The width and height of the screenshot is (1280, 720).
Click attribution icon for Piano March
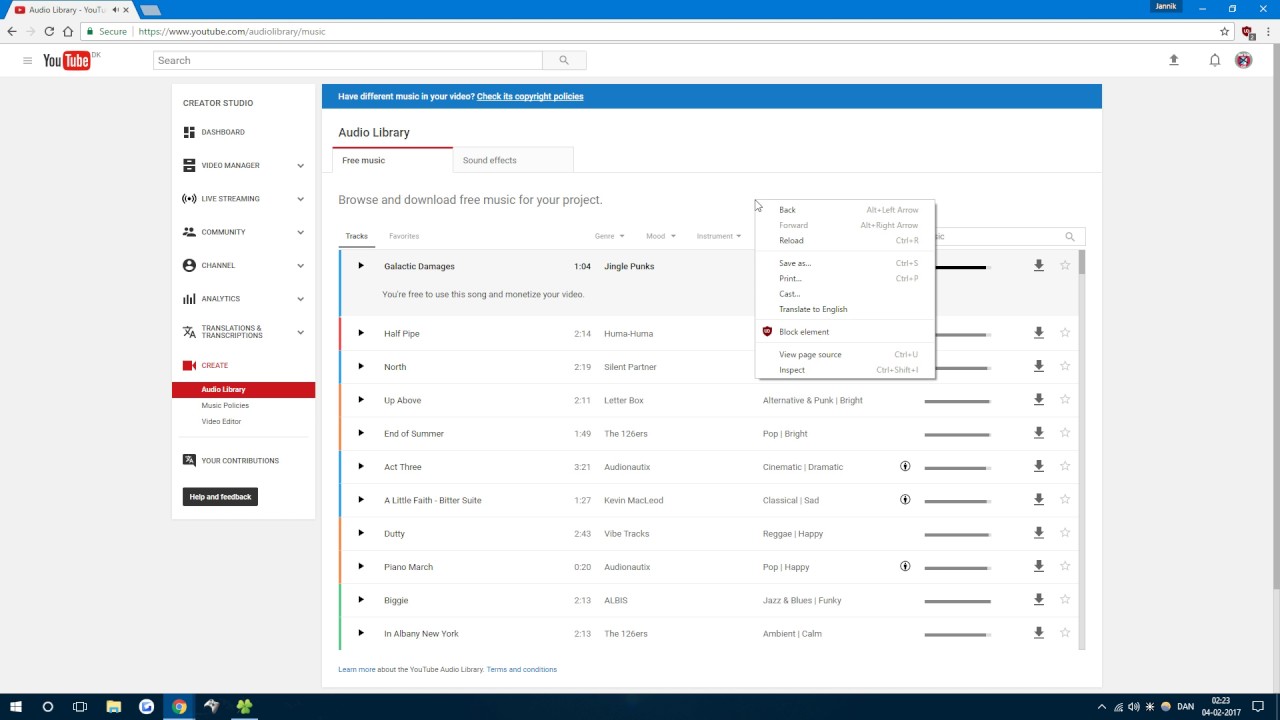[905, 566]
